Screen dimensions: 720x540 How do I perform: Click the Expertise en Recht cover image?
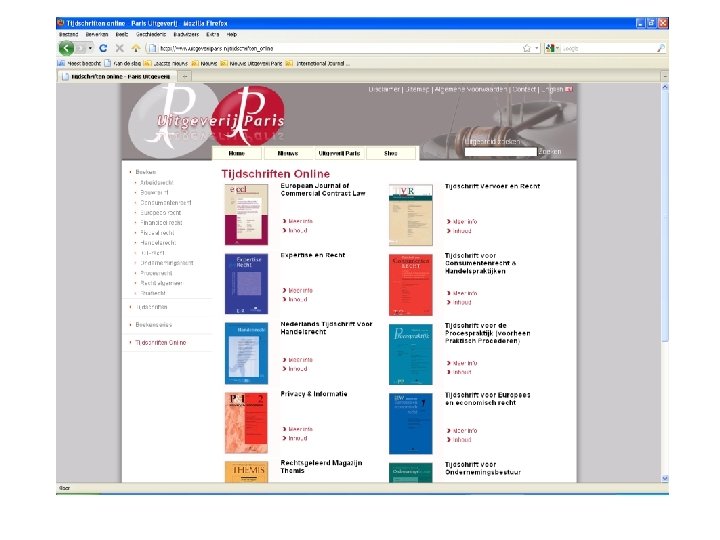pyautogui.click(x=246, y=284)
